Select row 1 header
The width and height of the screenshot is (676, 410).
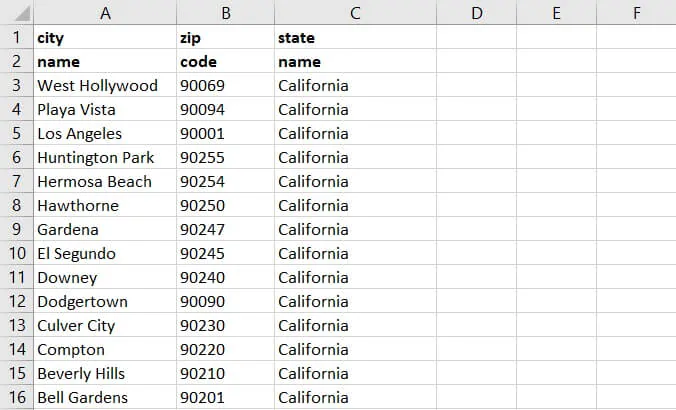pos(16,38)
